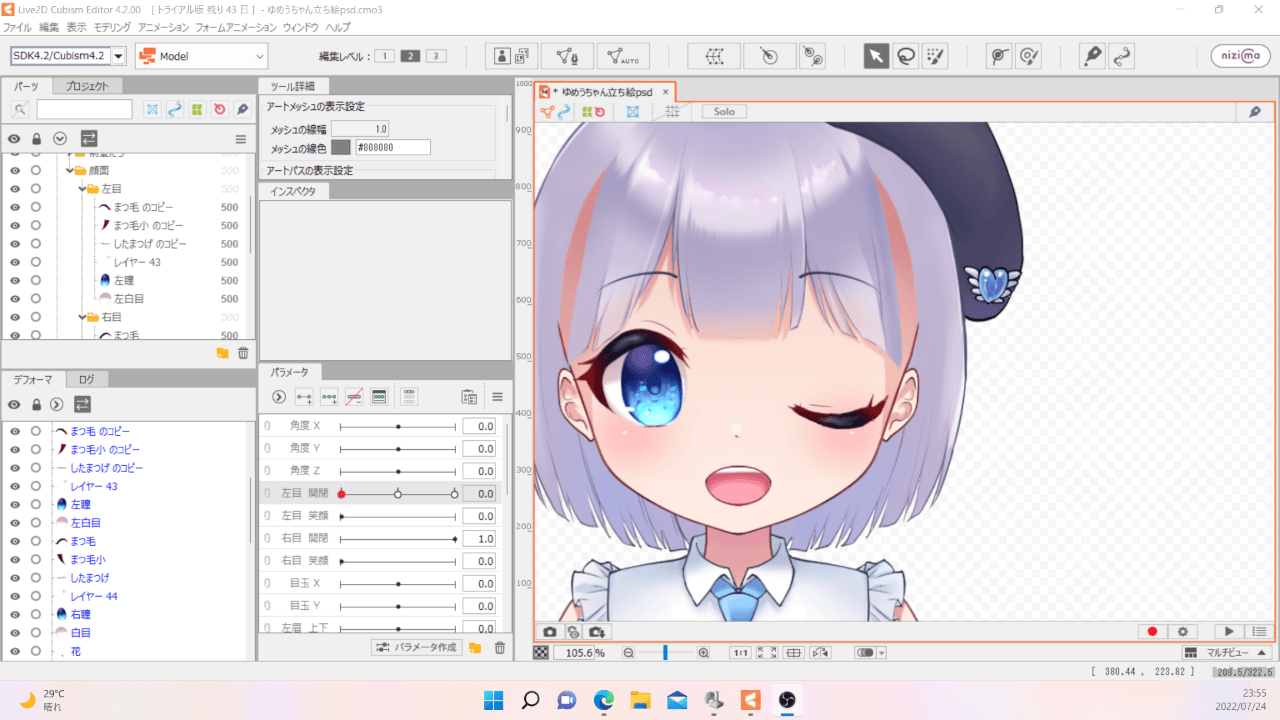This screenshot has width=1280, height=720.
Task: Zoom out using magnifier minus icon
Action: click(628, 653)
